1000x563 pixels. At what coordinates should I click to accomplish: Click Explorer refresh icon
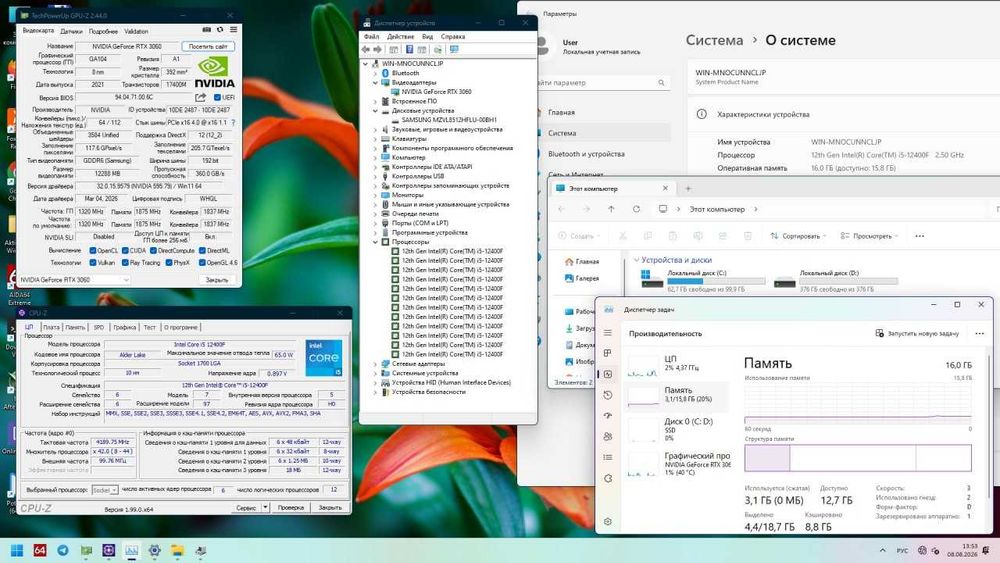pyautogui.click(x=636, y=209)
